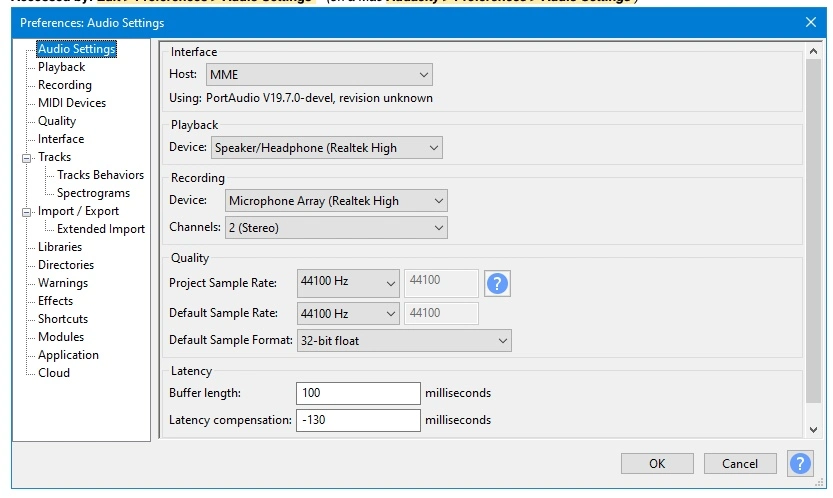Collapse the Import / Export tree node
The width and height of the screenshot is (833, 498).
(x=26, y=212)
